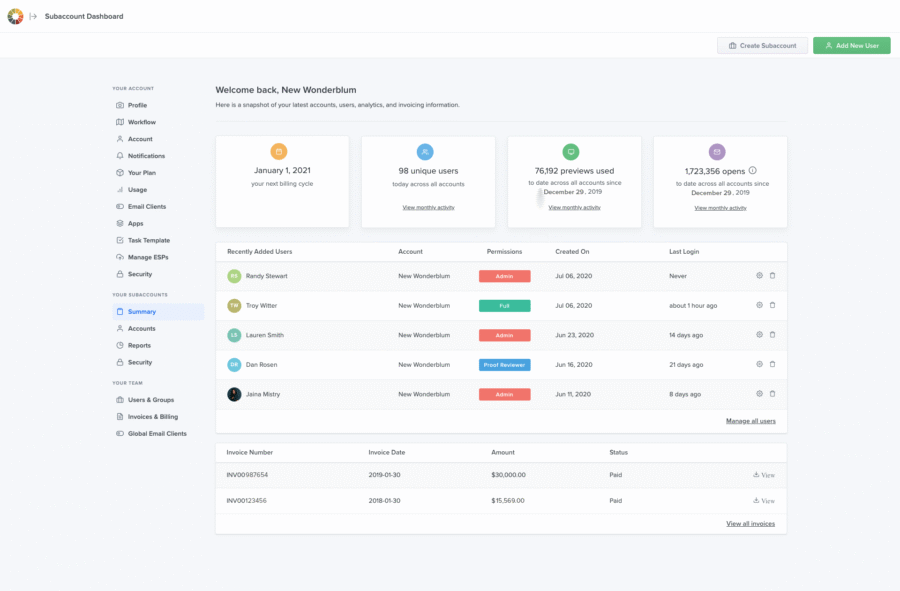This screenshot has height=591, width=900.
Task: Click the info icon next to opens count
Action: coord(752,171)
